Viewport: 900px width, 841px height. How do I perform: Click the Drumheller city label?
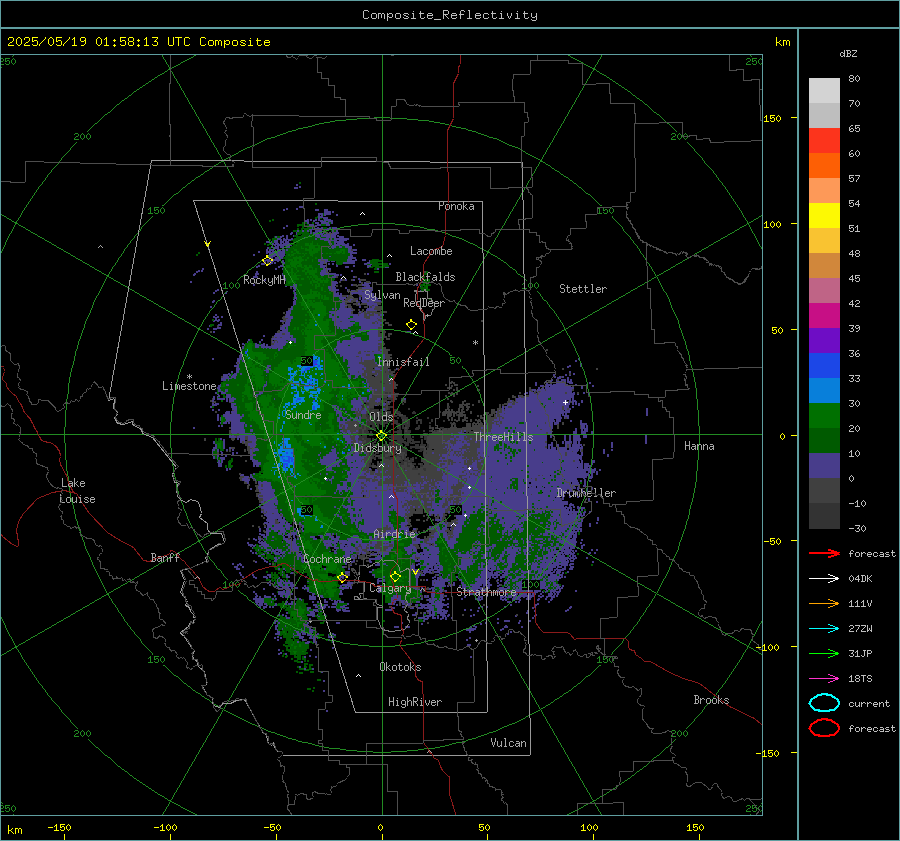point(586,493)
